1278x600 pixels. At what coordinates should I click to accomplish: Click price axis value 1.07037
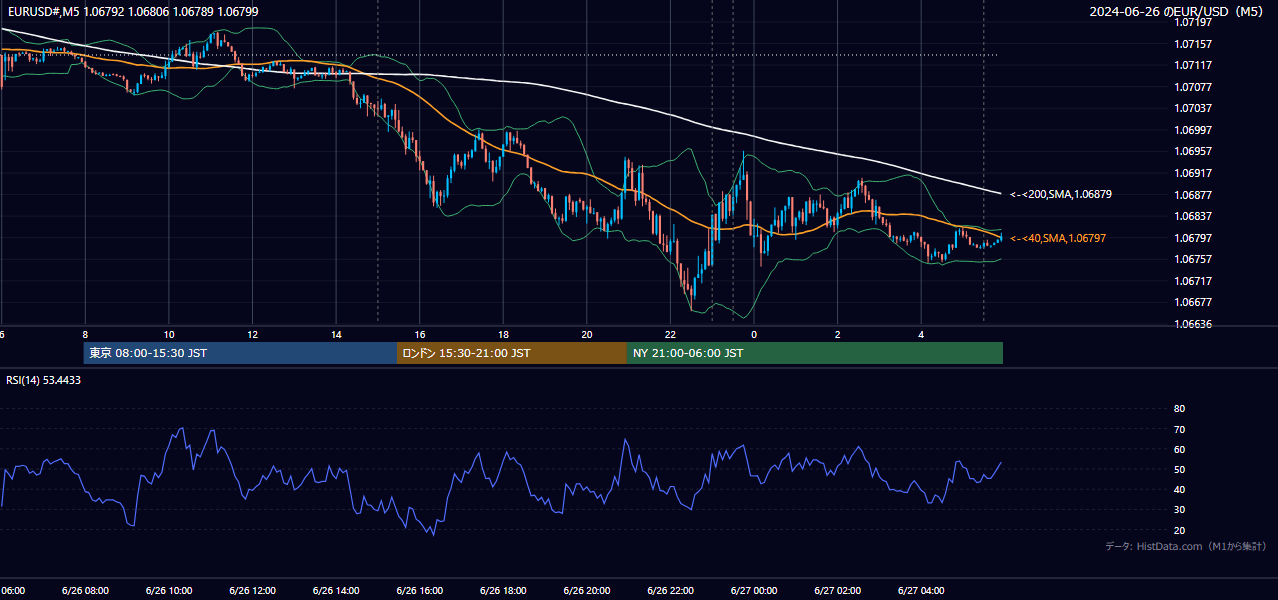1192,108
